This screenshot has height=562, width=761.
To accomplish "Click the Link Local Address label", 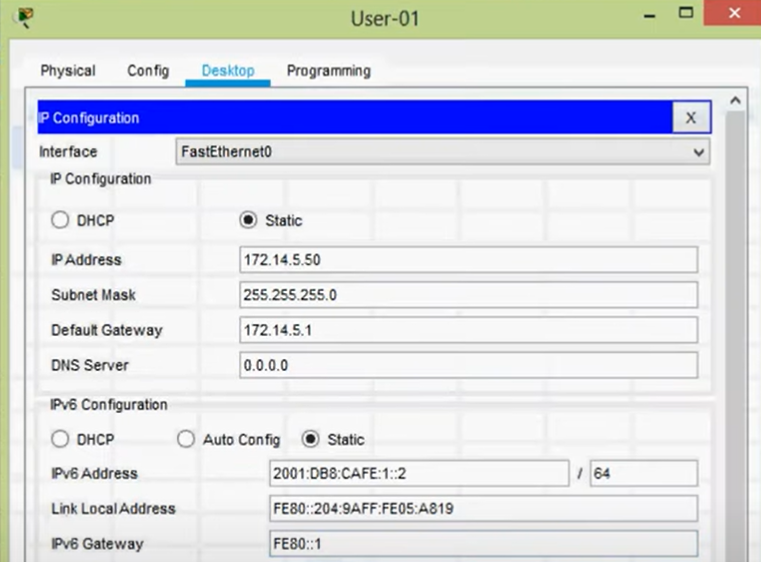I will (114, 509).
